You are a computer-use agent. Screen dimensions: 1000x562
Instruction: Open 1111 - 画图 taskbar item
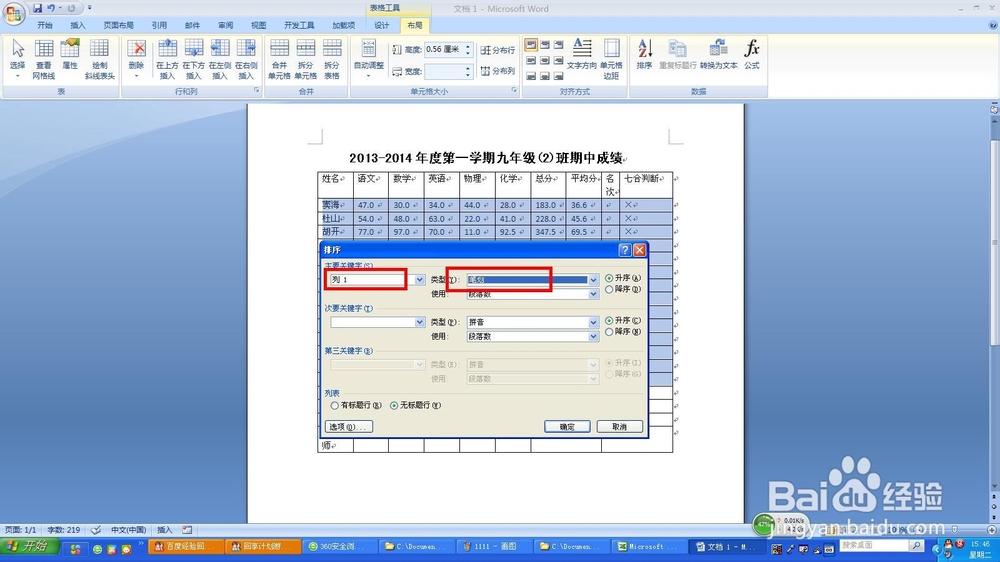click(x=495, y=547)
